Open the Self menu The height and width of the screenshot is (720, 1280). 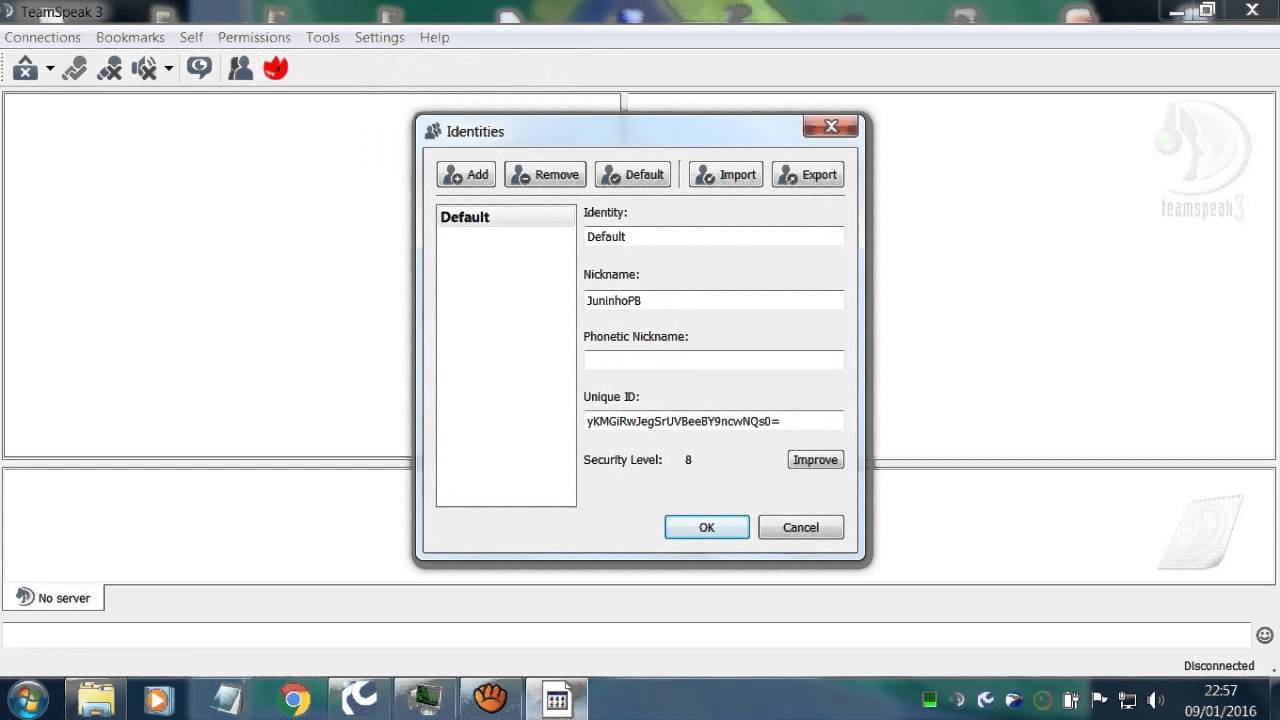(x=191, y=37)
